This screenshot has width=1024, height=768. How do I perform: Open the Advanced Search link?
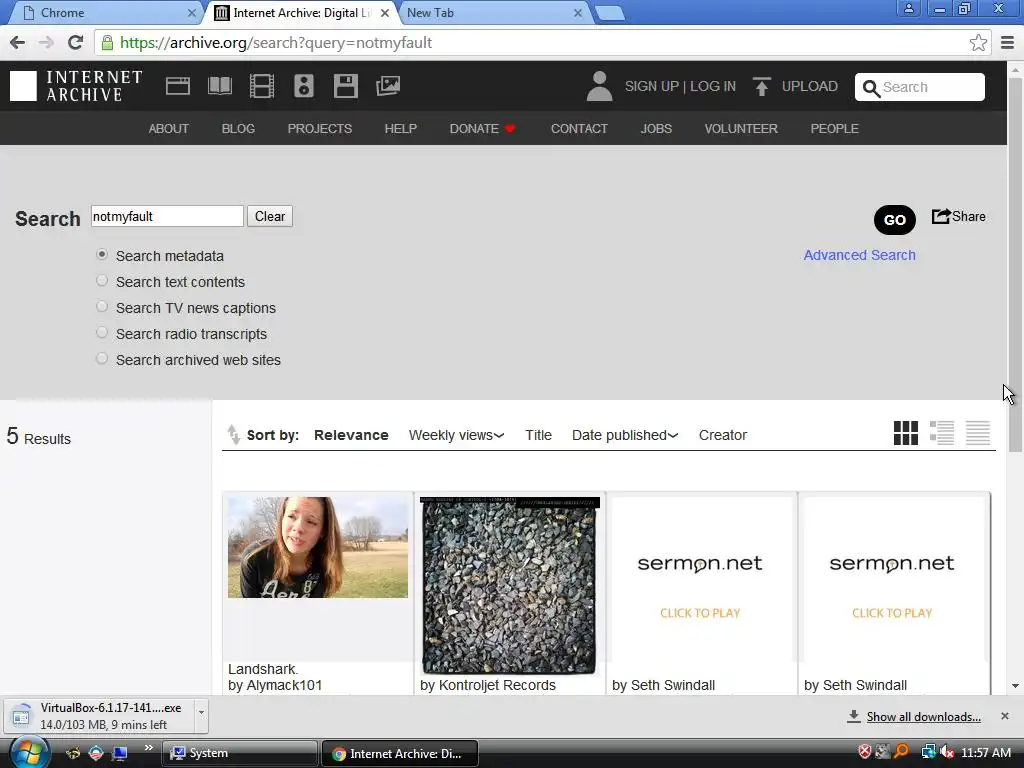[859, 255]
